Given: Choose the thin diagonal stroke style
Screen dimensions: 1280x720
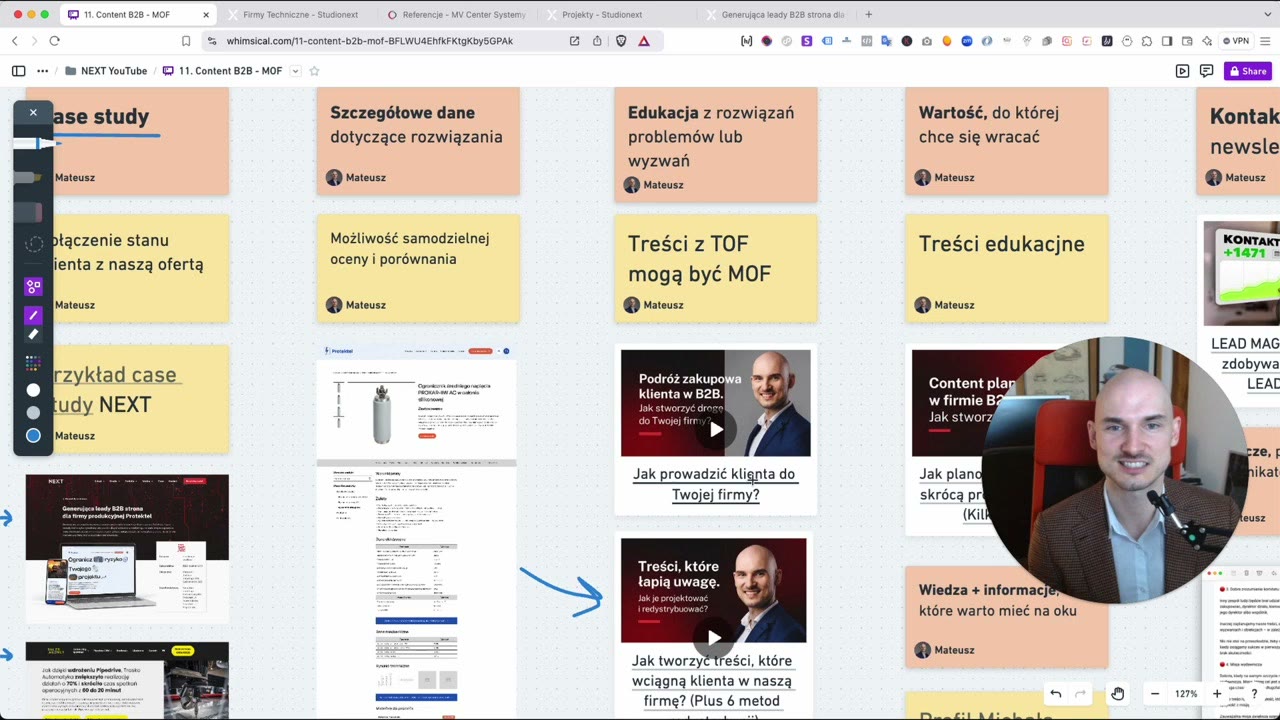Looking at the screenshot, I should (33, 315).
